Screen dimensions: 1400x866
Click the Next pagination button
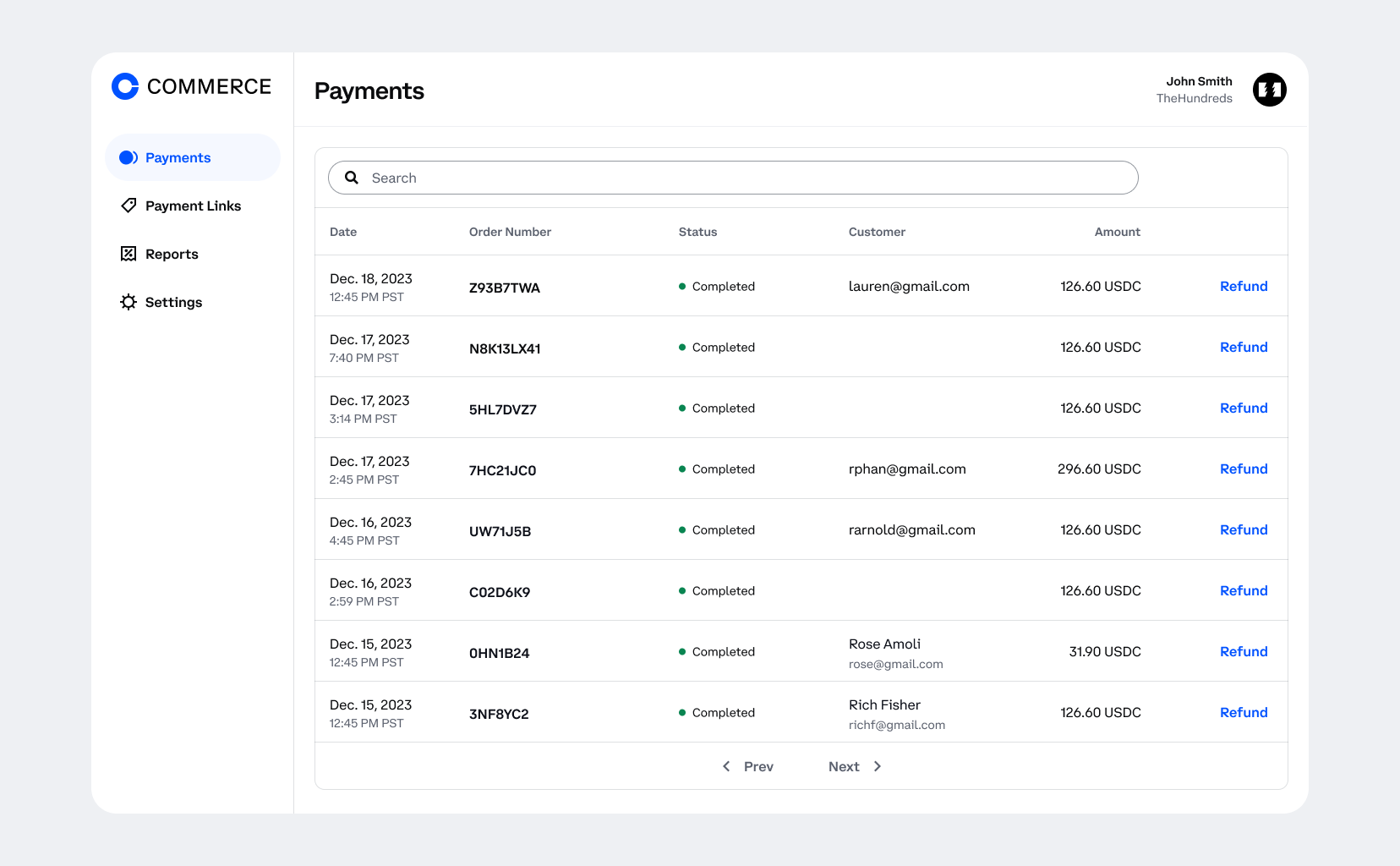[x=843, y=766]
